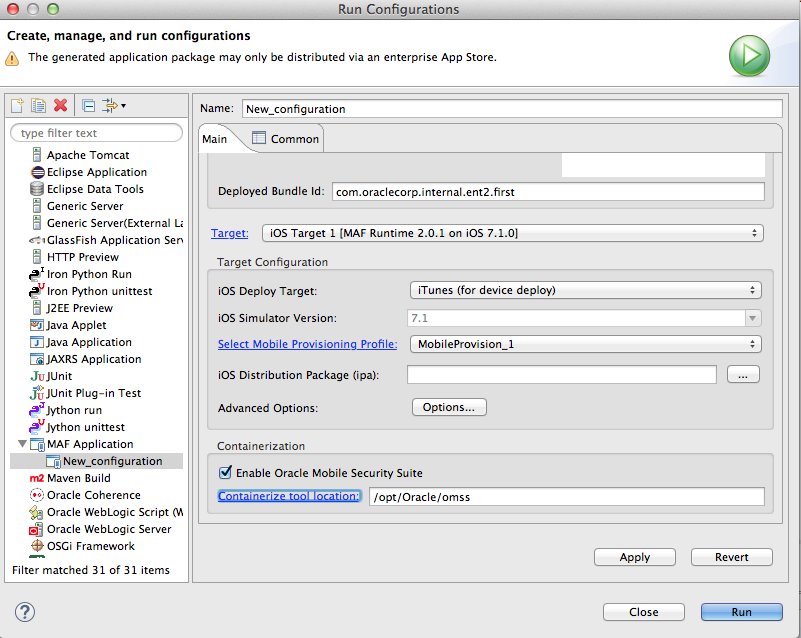Viewport: 801px width, 638px height.
Task: Click the Eclipse Data Tools database icon
Action: pos(37,189)
